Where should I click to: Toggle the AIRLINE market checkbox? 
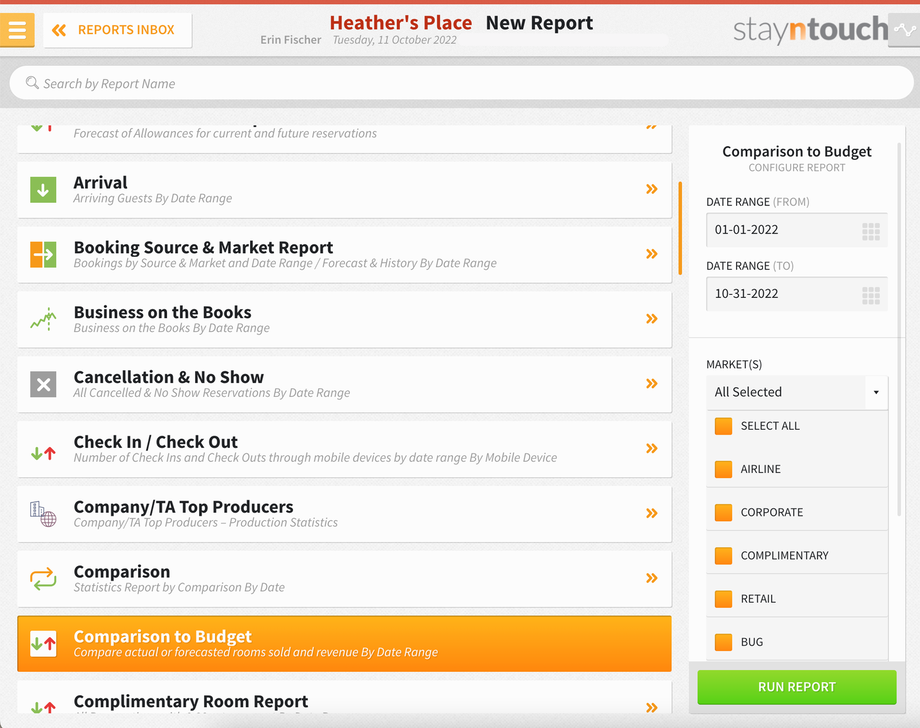click(723, 469)
